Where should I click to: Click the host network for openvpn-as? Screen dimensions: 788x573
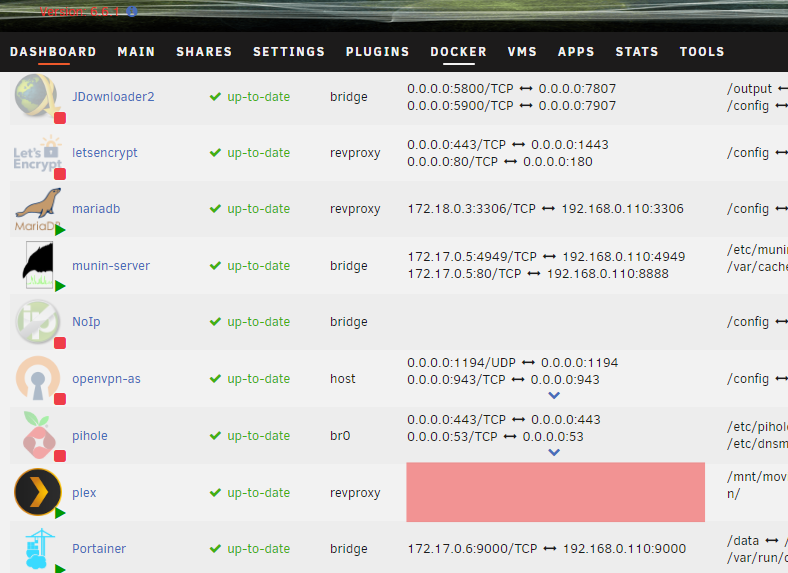tap(343, 378)
